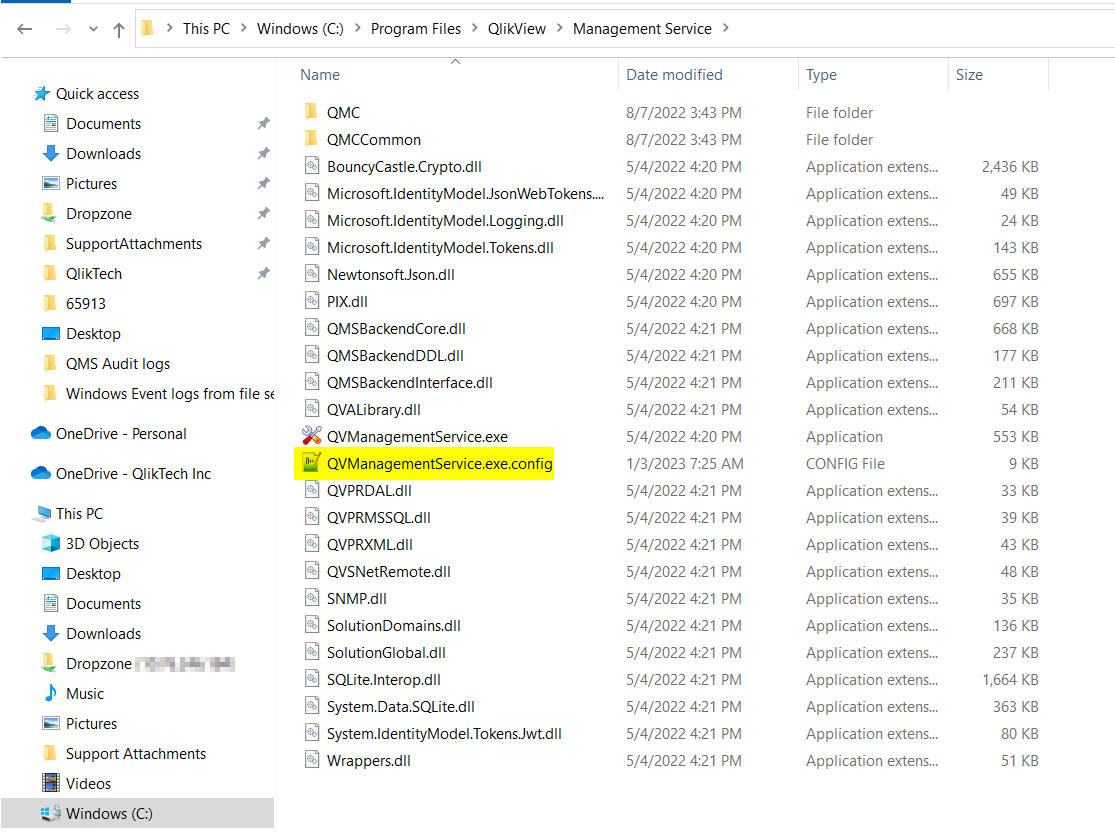1115x832 pixels.
Task: Click the Music note icon in sidebar
Action: tap(50, 694)
